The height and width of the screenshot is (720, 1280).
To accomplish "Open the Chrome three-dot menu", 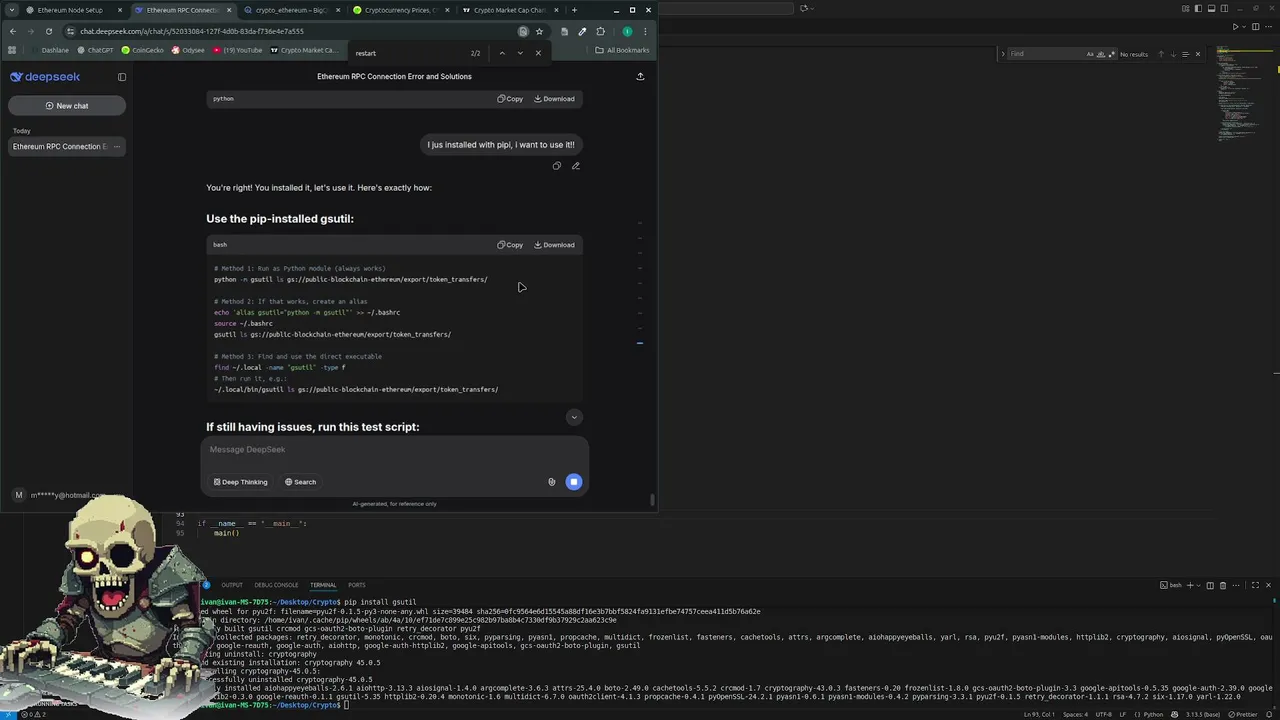I will pyautogui.click(x=645, y=31).
